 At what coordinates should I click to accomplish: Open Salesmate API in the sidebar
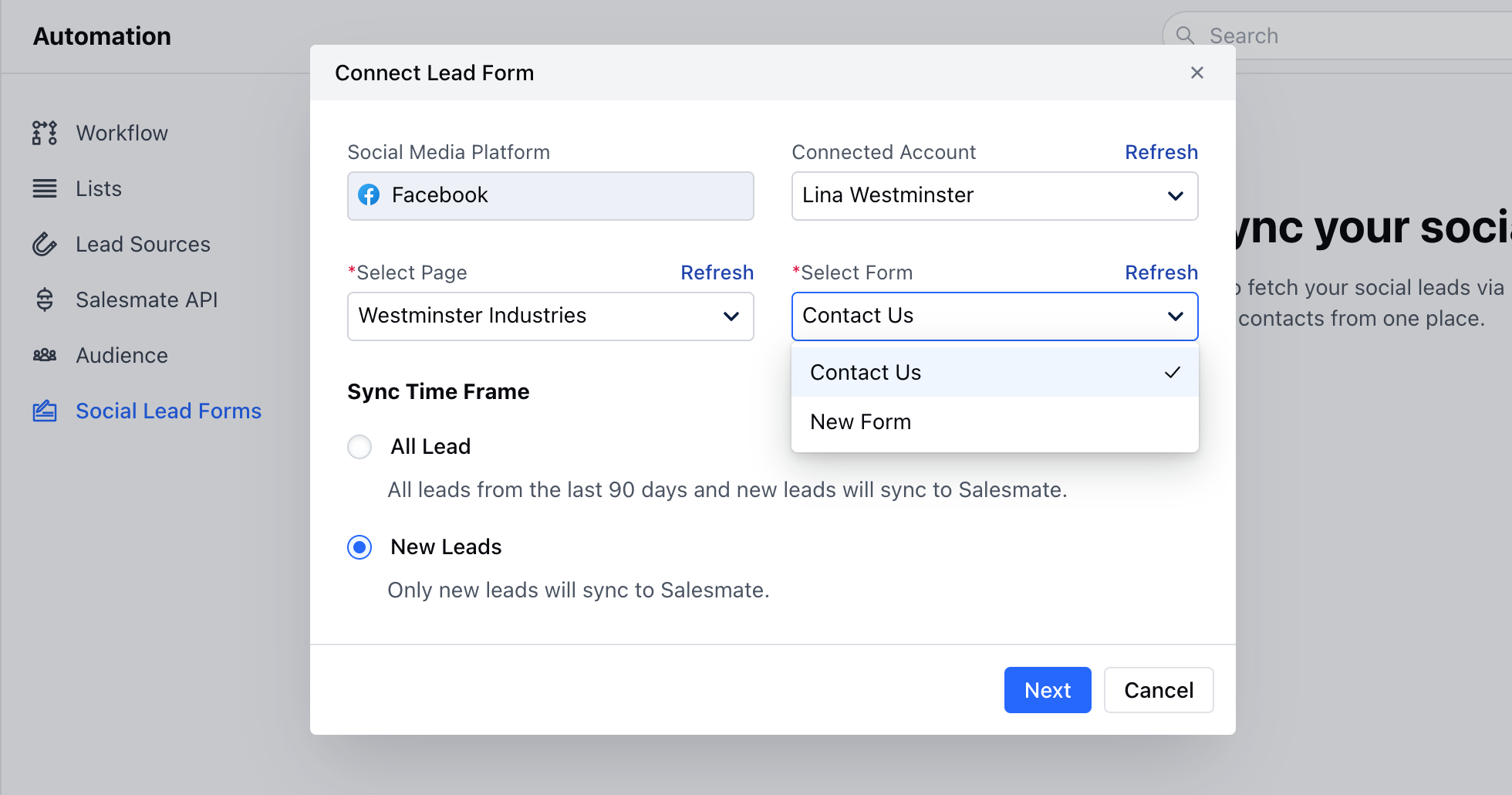tap(147, 299)
